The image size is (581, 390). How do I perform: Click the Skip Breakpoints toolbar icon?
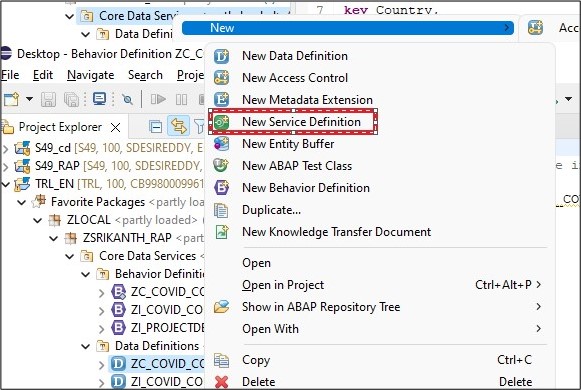127,99
